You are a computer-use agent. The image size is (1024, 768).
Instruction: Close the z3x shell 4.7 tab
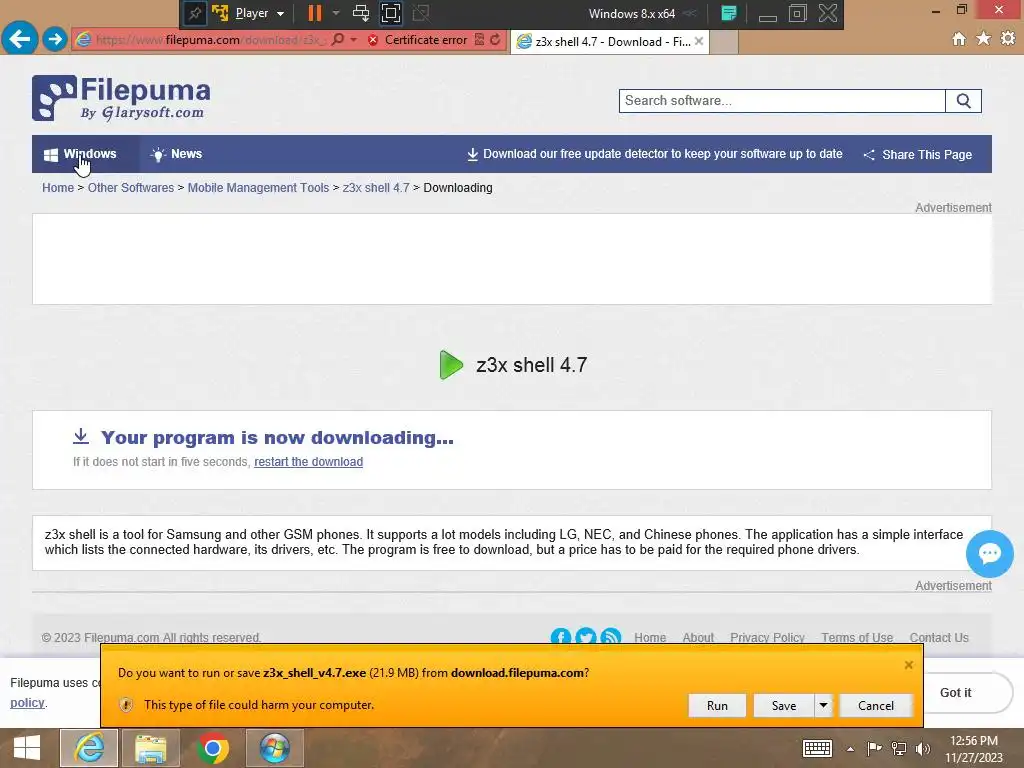click(x=699, y=41)
